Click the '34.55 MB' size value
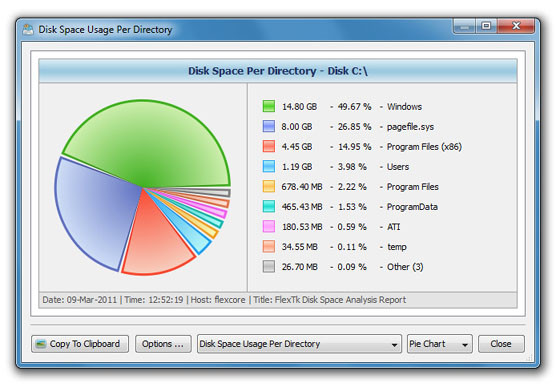Screen dimensions: 560x387 coord(299,247)
